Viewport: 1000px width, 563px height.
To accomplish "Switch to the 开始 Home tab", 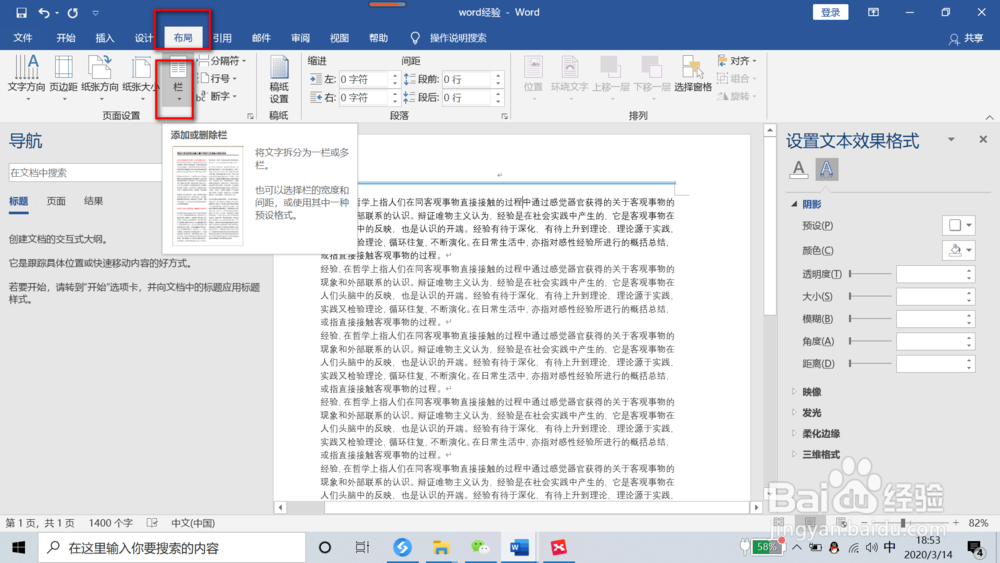I will [66, 38].
